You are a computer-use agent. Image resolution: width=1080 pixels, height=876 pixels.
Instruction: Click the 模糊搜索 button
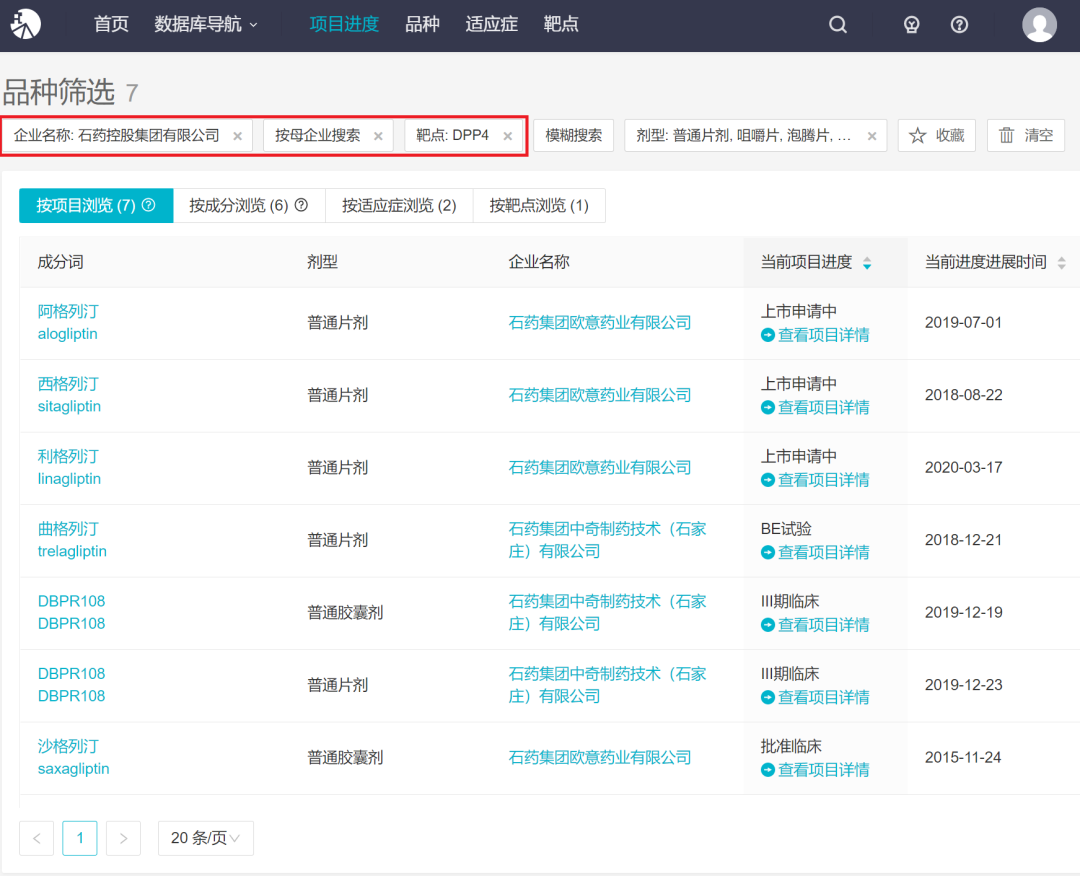[x=574, y=136]
